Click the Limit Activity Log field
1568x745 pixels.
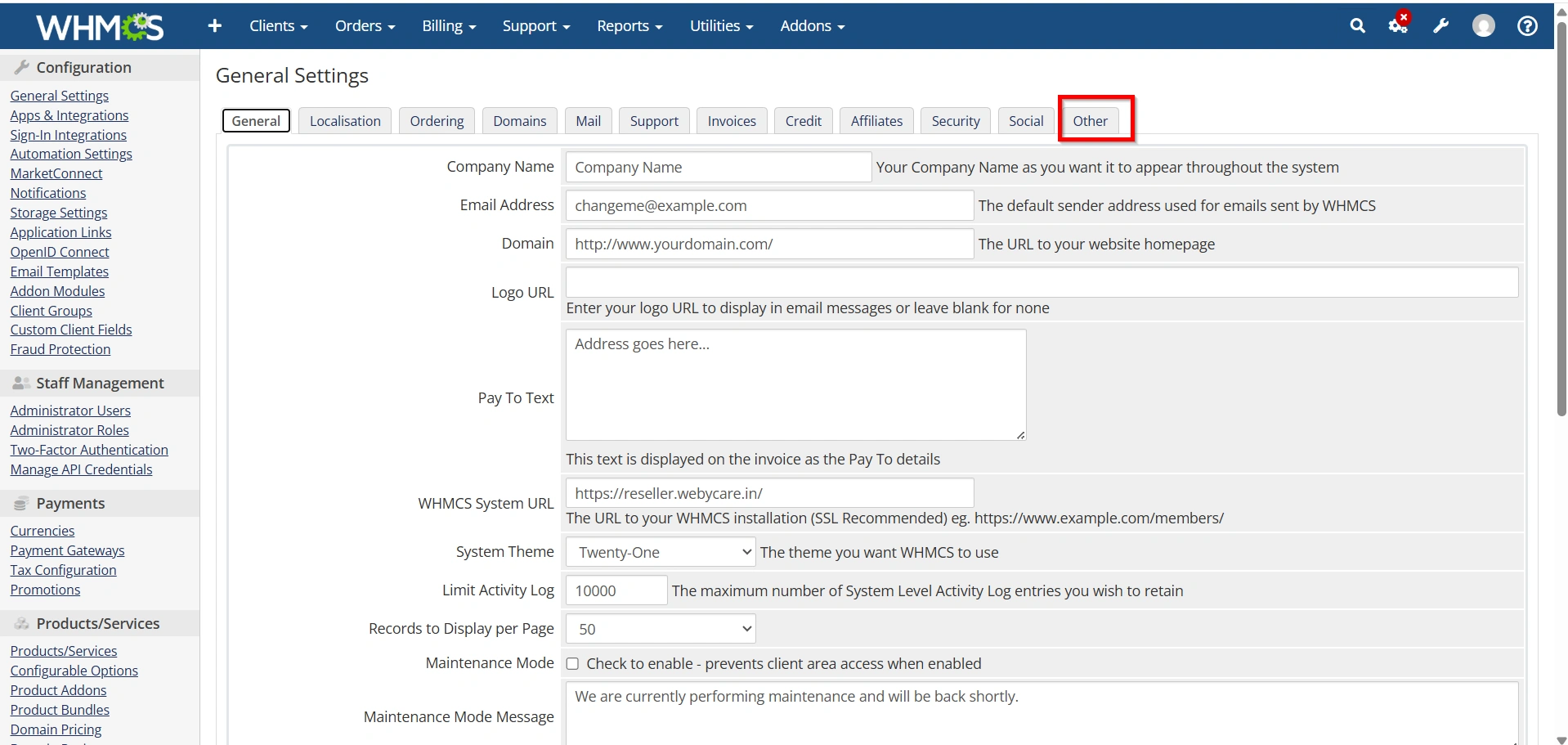(617, 590)
